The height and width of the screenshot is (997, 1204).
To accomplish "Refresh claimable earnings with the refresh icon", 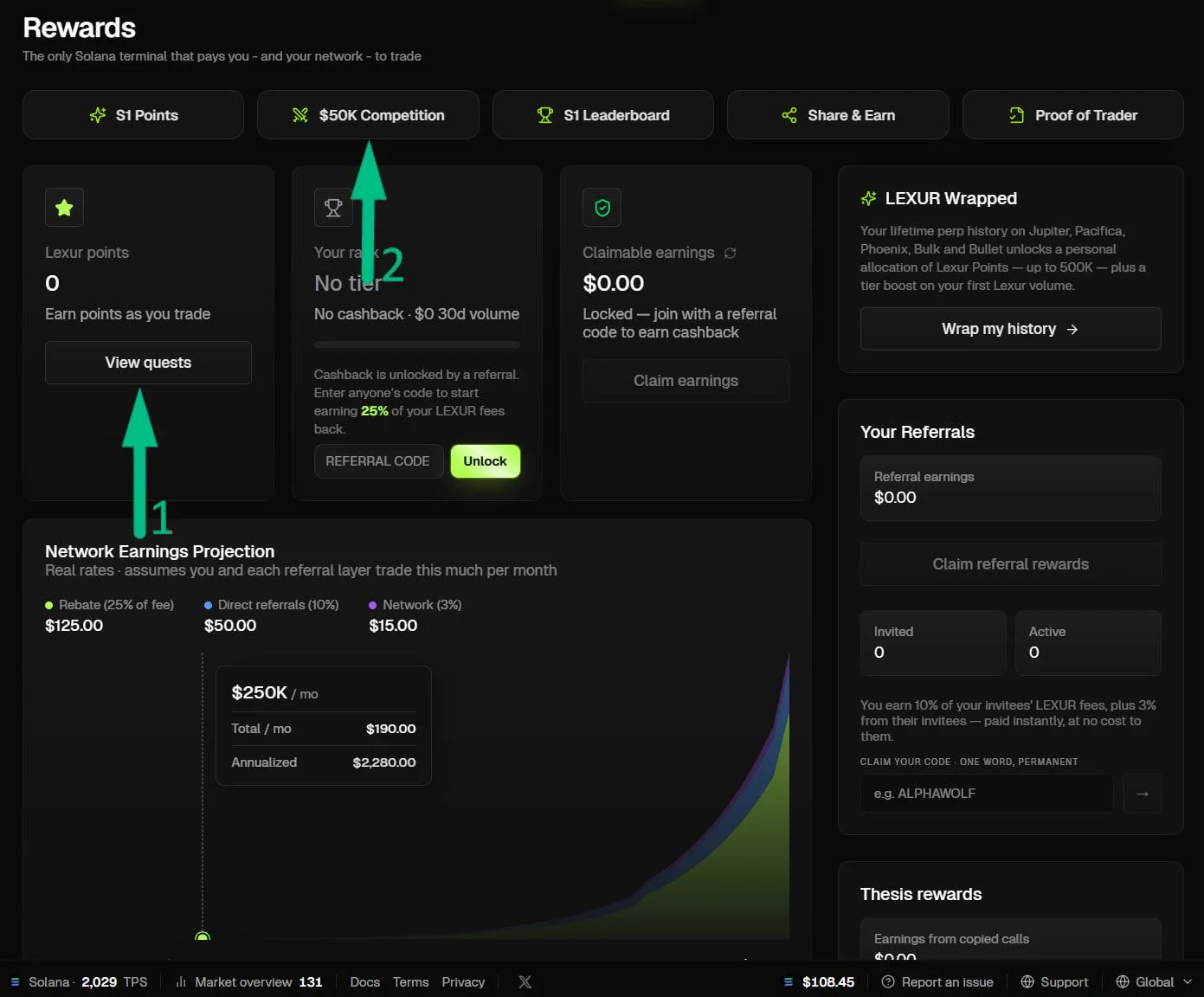I will 730,253.
